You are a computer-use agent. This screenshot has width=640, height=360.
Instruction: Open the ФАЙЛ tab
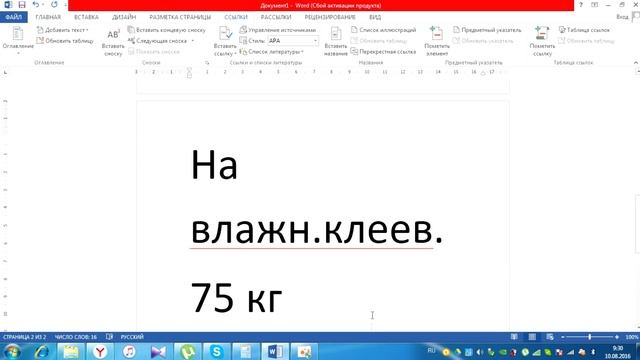[13, 17]
